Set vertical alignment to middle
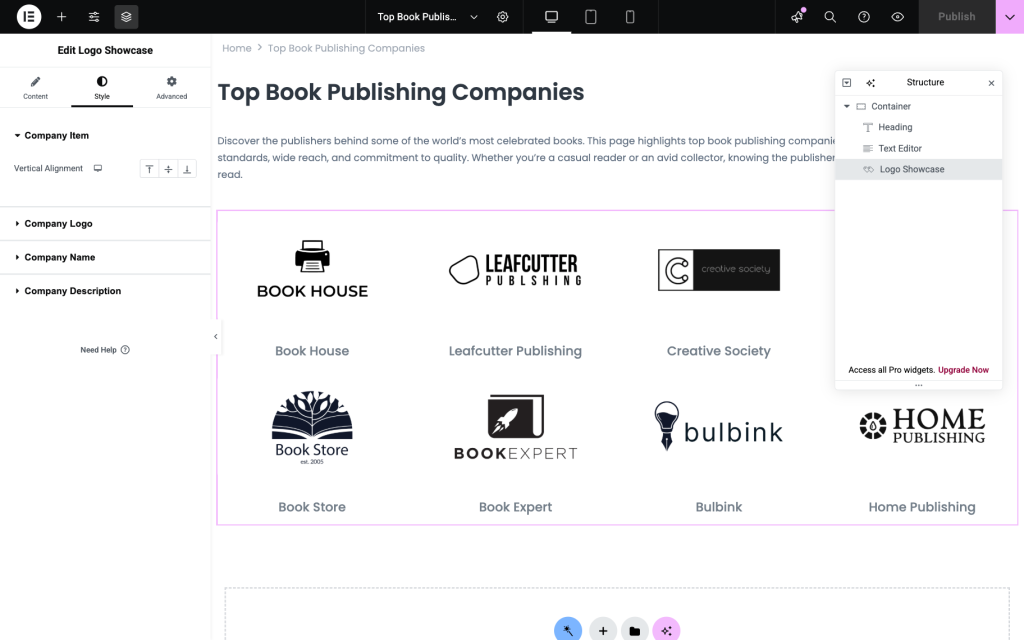Viewport: 1024px width, 640px height. point(168,169)
